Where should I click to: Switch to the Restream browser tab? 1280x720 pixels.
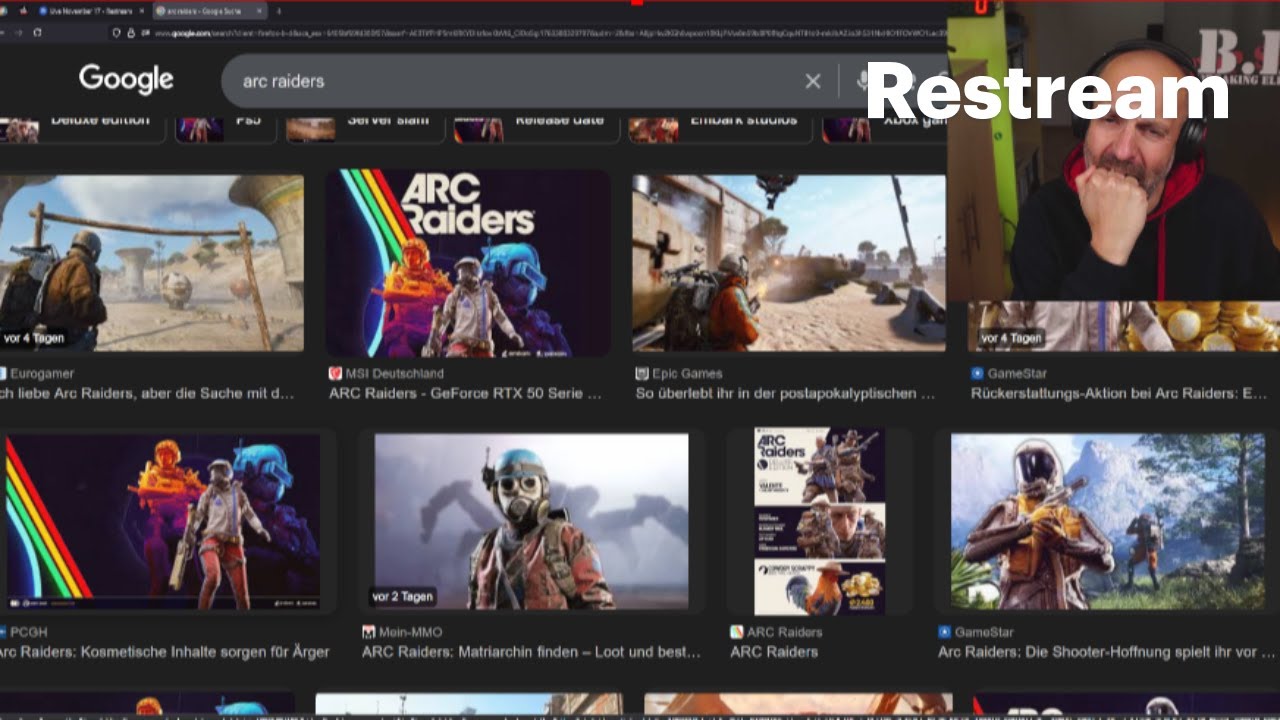(90, 11)
